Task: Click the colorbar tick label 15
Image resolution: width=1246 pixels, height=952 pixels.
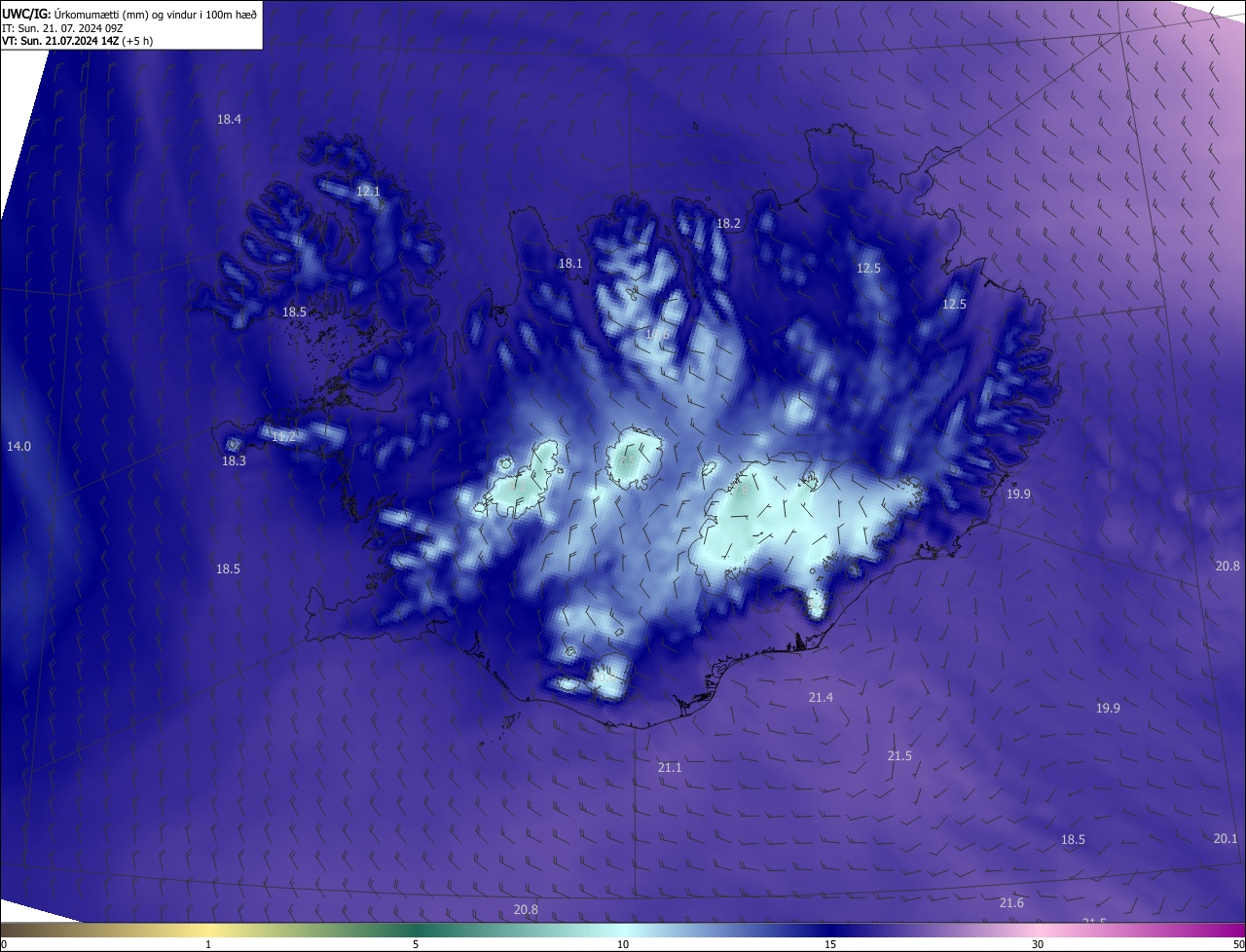Action: (x=830, y=944)
